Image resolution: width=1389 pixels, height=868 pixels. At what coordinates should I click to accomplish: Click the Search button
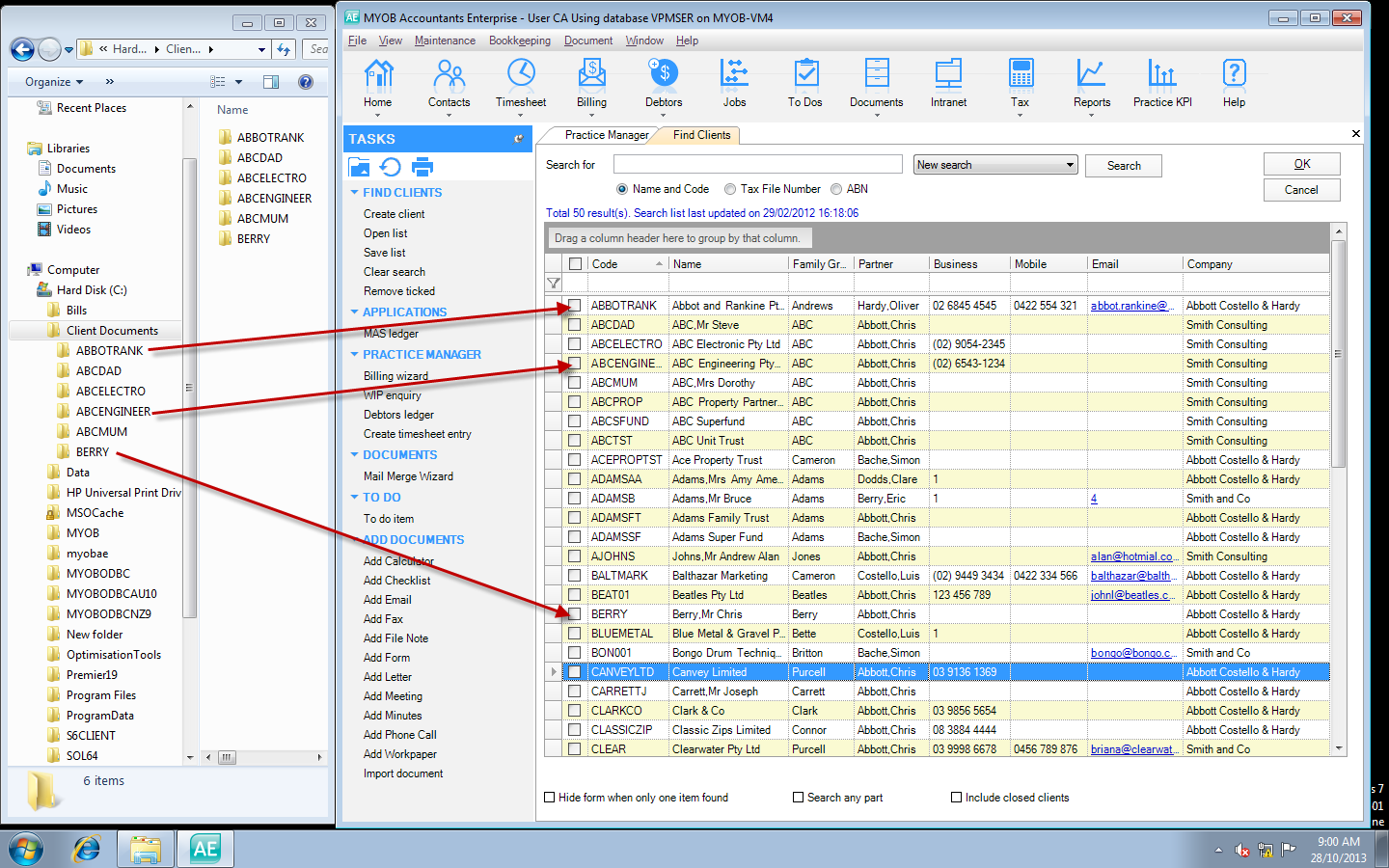click(x=1123, y=165)
